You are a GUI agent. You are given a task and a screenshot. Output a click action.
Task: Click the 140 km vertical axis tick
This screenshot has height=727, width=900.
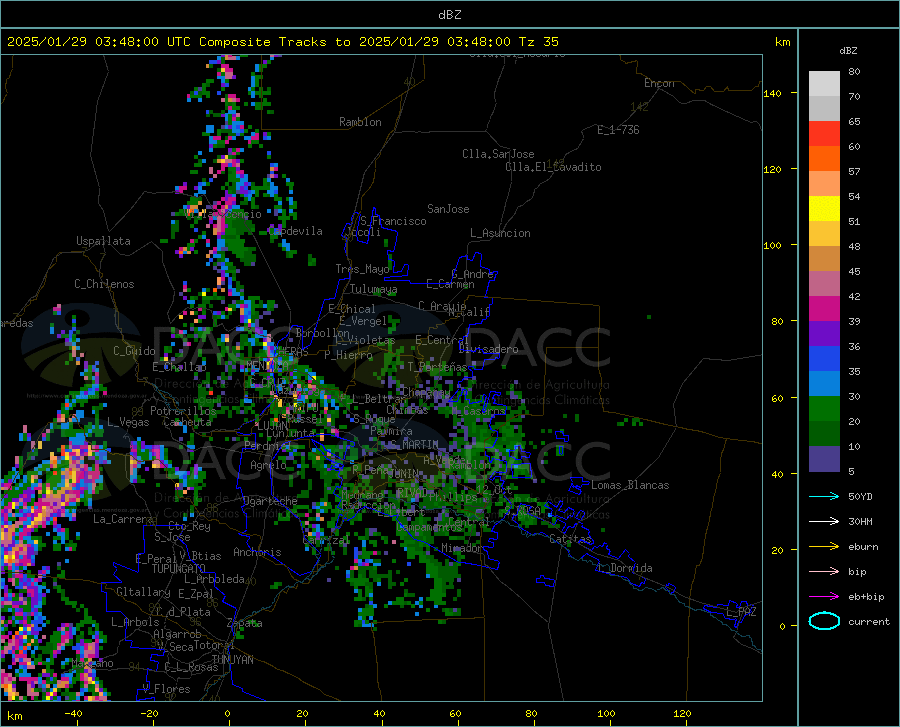coord(773,93)
